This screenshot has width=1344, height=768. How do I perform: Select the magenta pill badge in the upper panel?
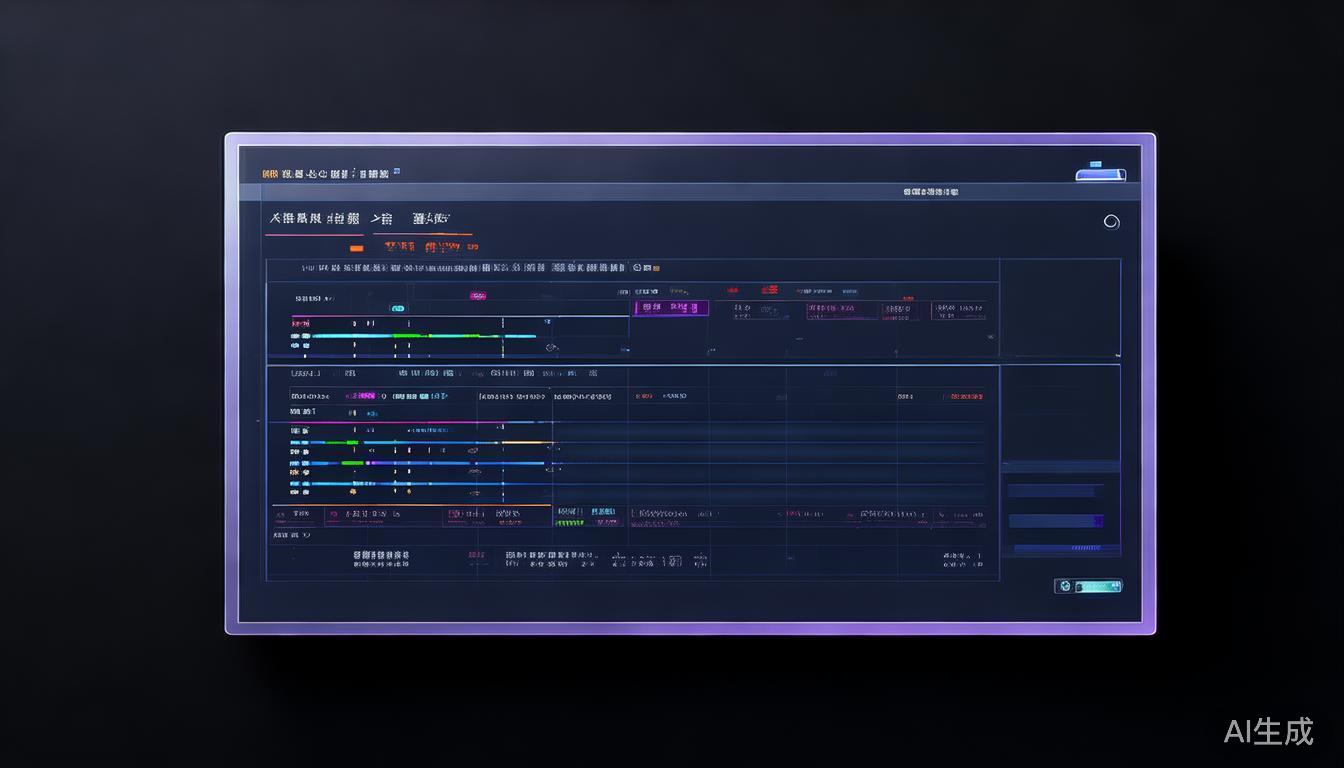[478, 296]
